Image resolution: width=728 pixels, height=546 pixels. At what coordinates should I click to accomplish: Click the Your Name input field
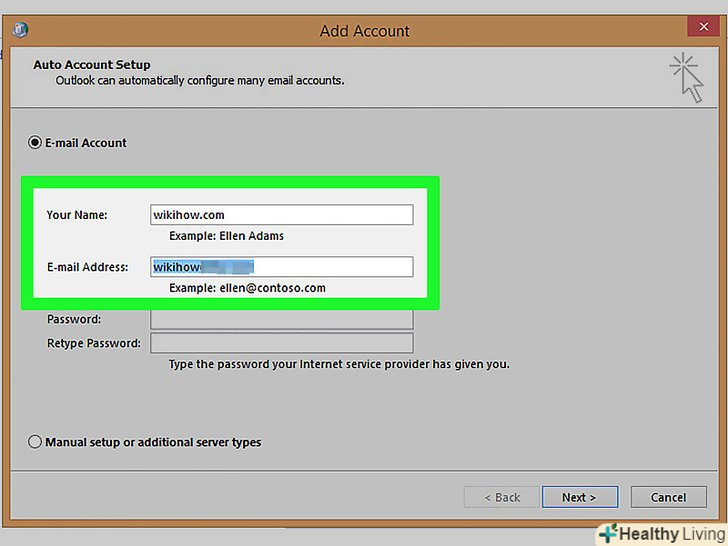pyautogui.click(x=281, y=214)
